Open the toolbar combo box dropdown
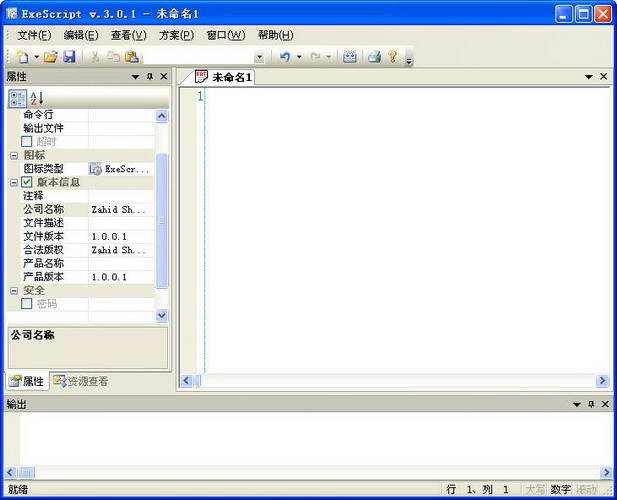The image size is (617, 500). pyautogui.click(x=259, y=57)
